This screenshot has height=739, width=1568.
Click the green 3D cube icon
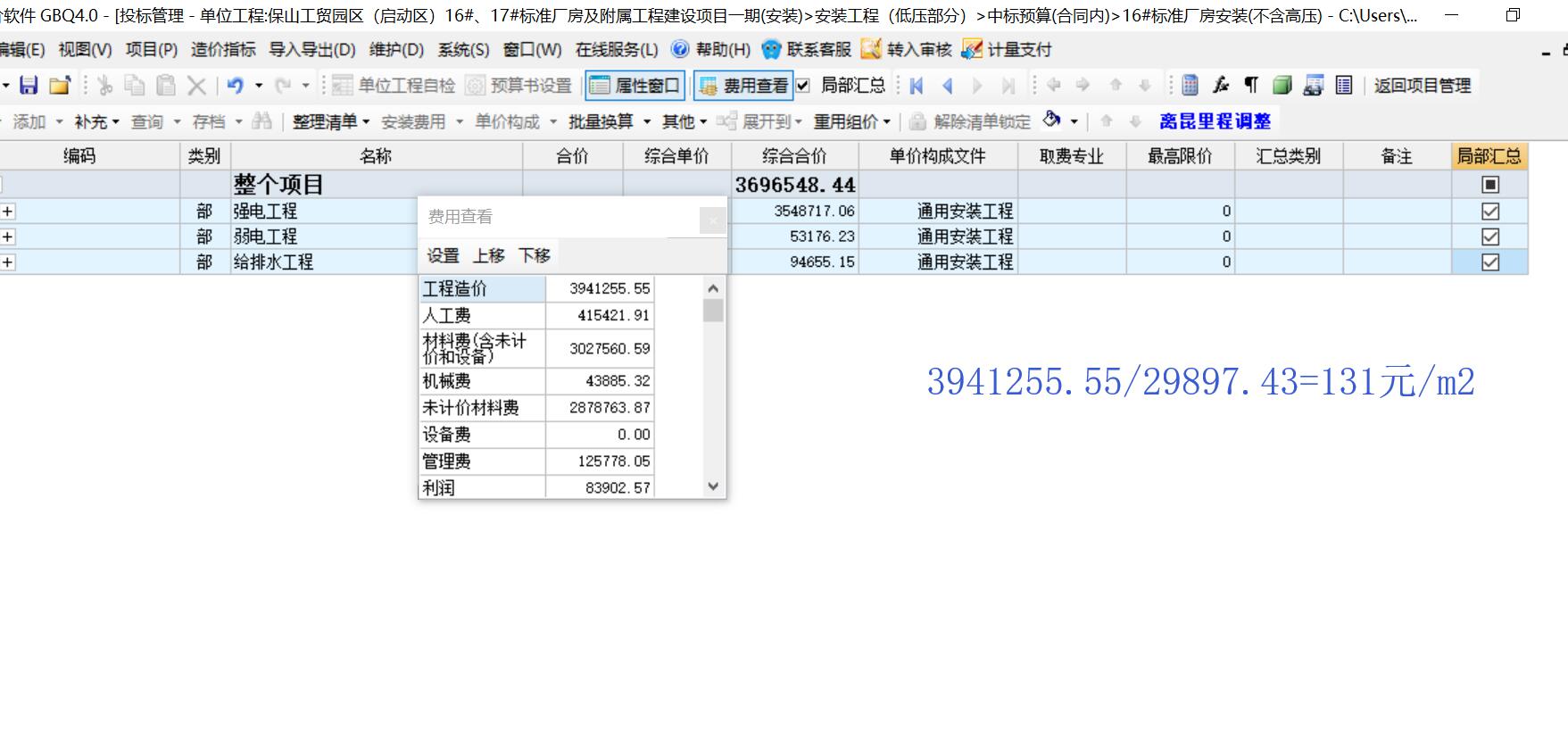(1282, 86)
